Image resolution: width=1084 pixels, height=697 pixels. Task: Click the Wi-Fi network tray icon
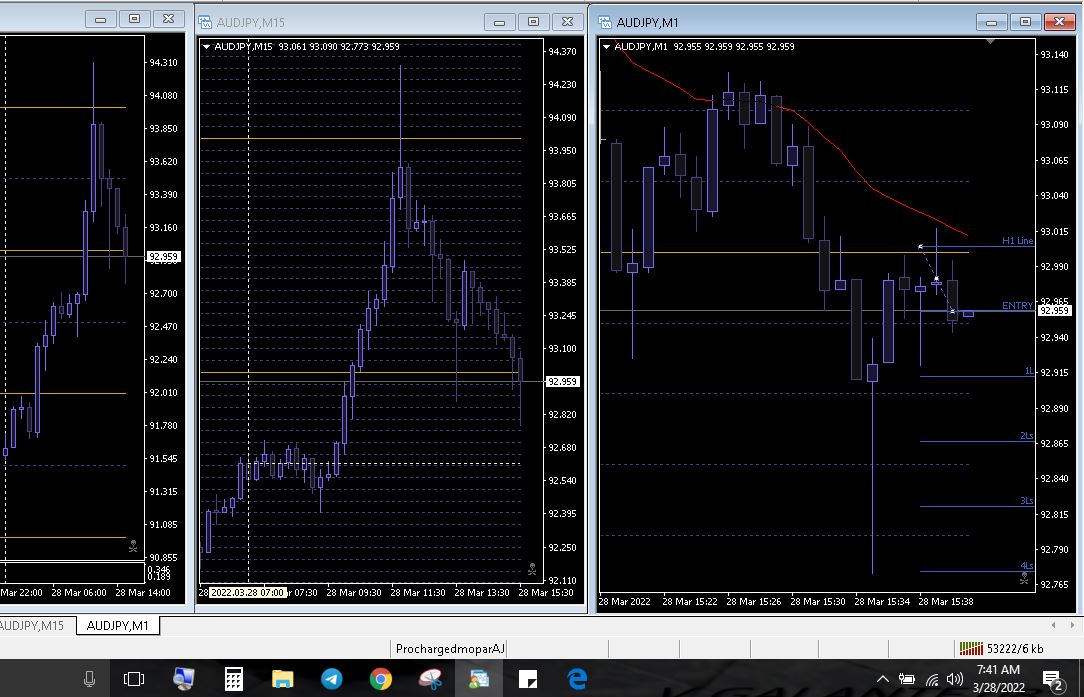932,680
